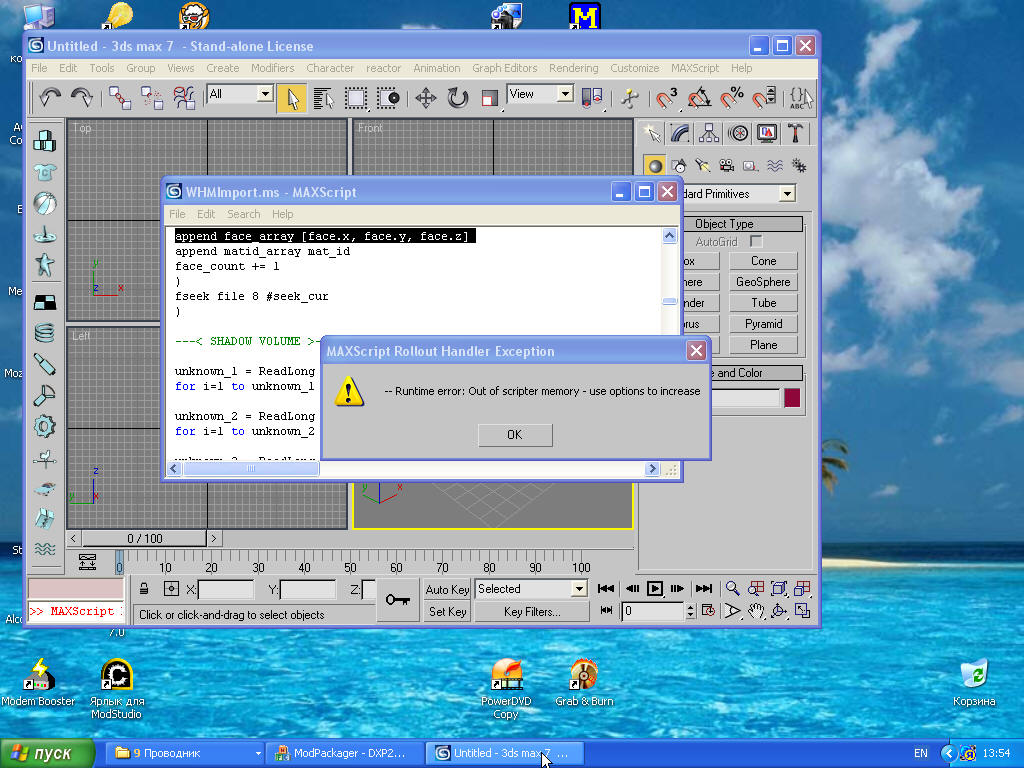
Task: Select the Lights category in Create panel
Action: pos(703,165)
